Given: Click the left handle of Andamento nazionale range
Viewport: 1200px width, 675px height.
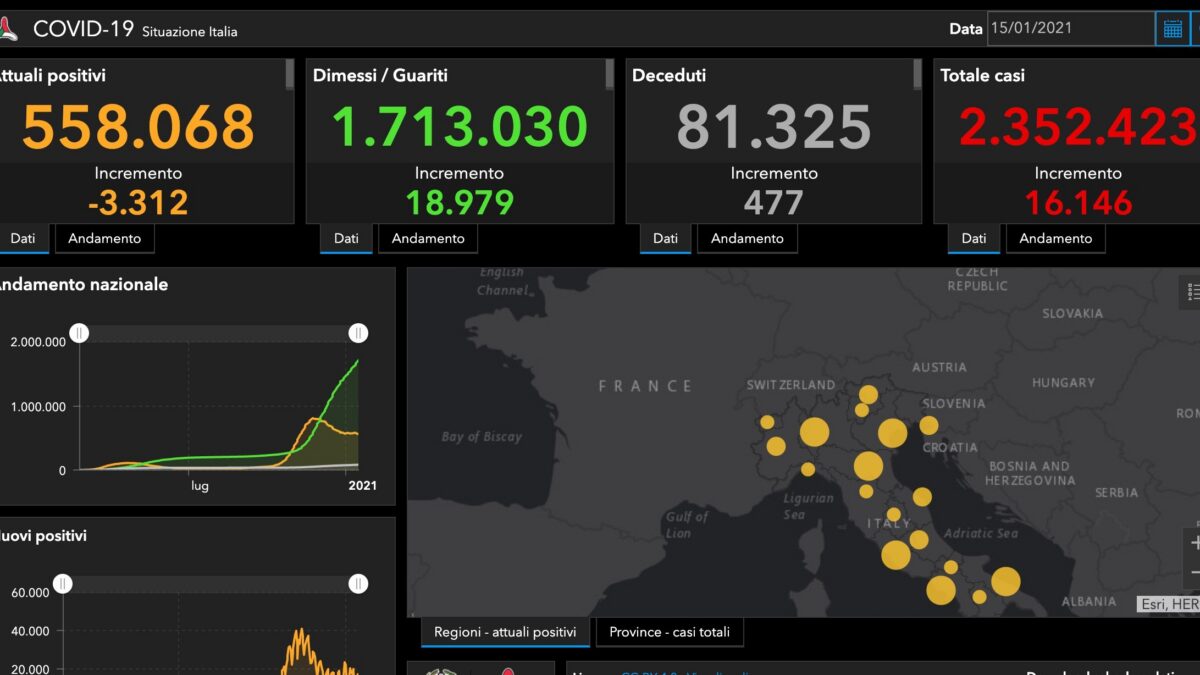Looking at the screenshot, I should [x=79, y=333].
